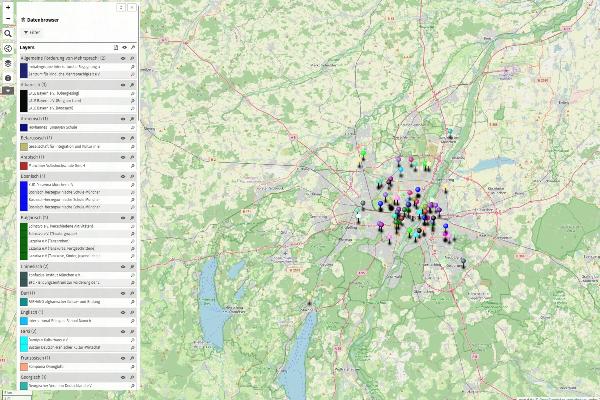Click the northernmost map pin near the Isar river

pos(450,132)
